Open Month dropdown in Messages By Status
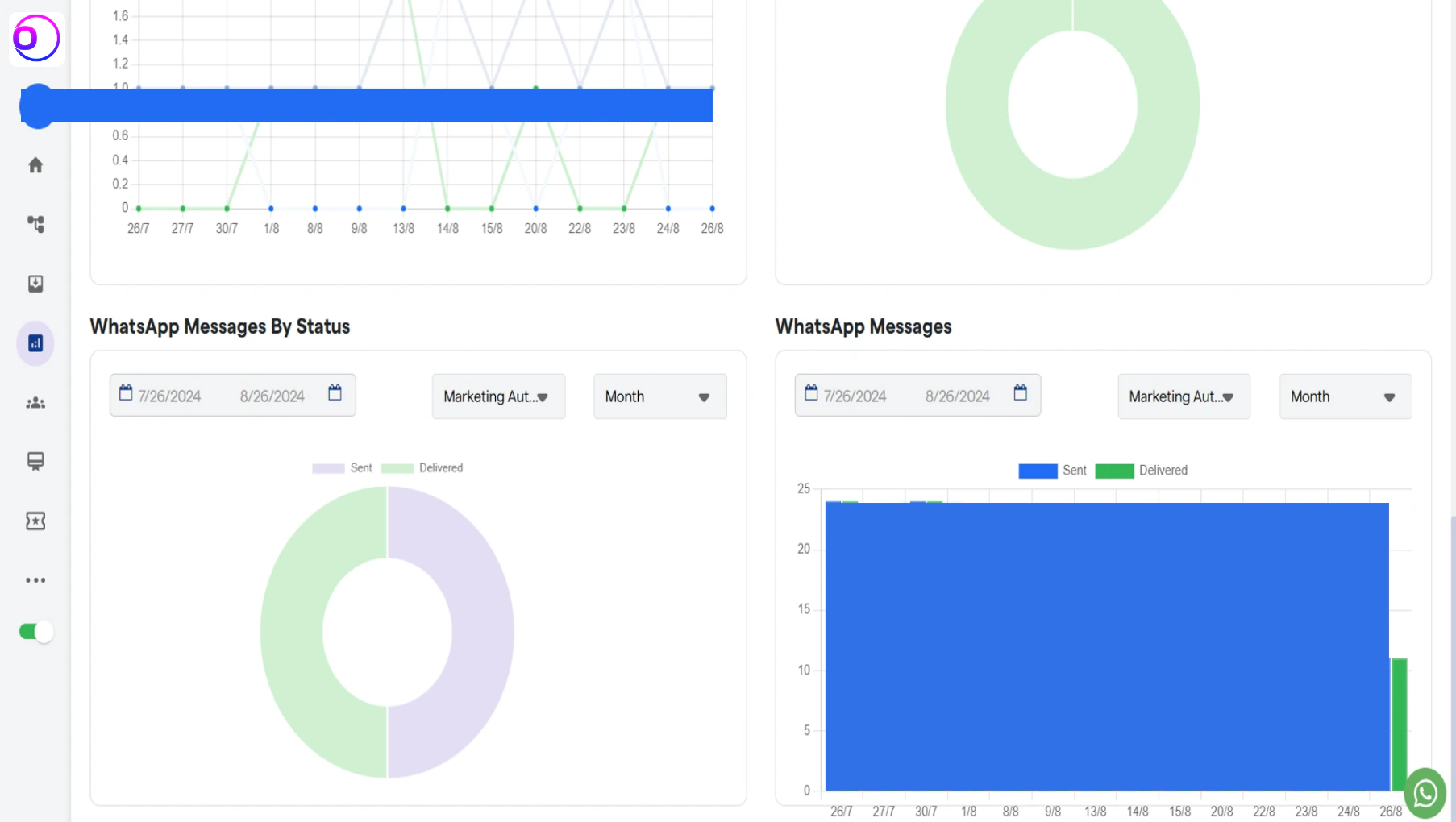 (660, 396)
